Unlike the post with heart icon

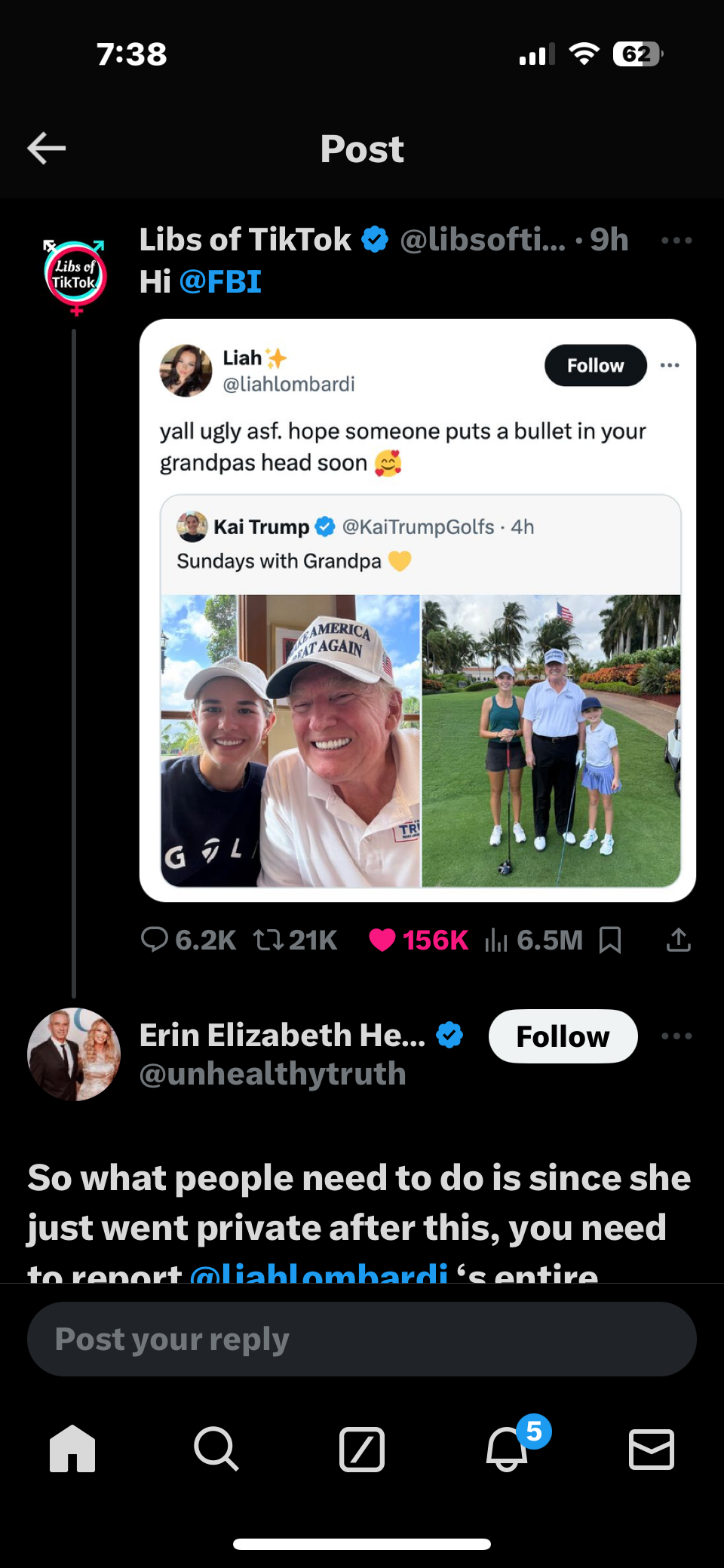pos(382,940)
